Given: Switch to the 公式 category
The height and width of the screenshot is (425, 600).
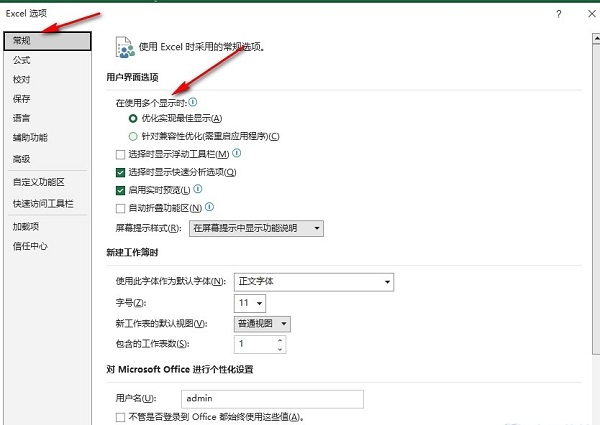Looking at the screenshot, I should coord(22,60).
